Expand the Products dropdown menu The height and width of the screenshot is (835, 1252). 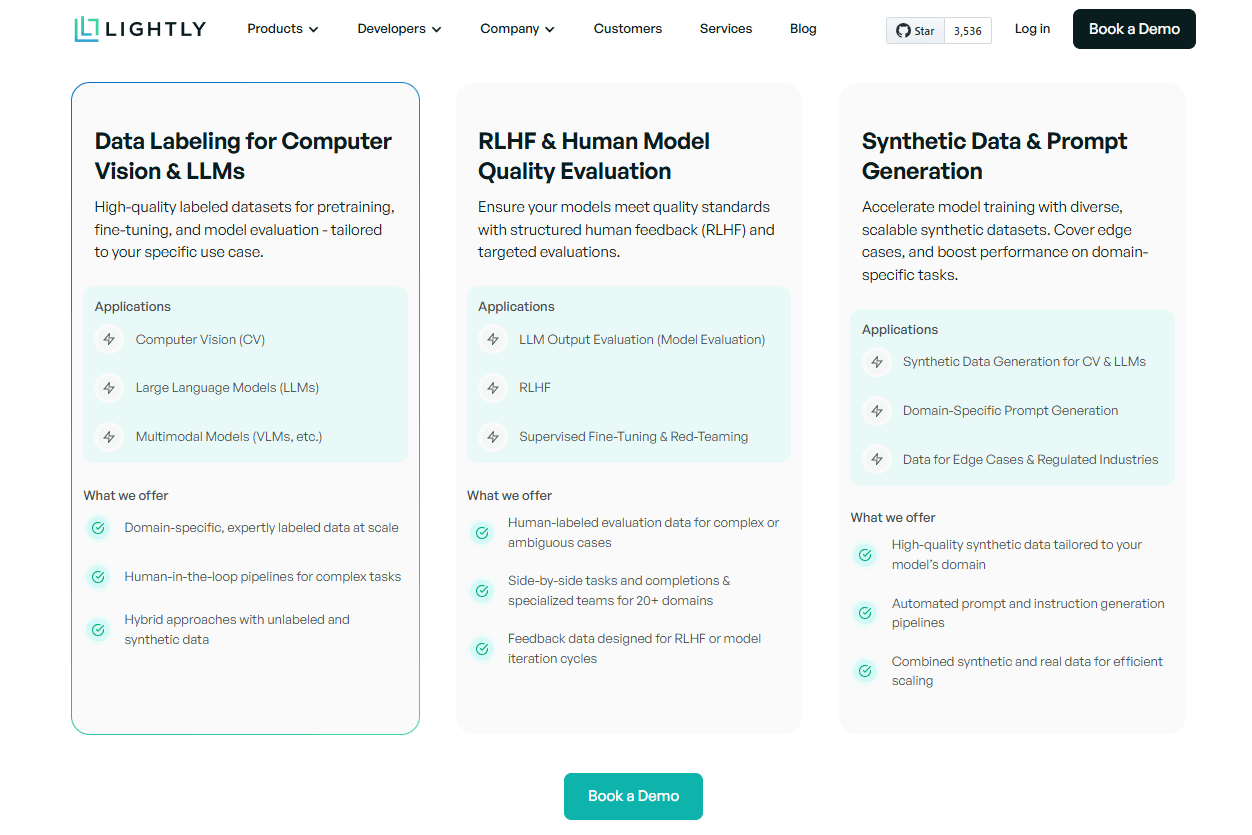coord(282,29)
